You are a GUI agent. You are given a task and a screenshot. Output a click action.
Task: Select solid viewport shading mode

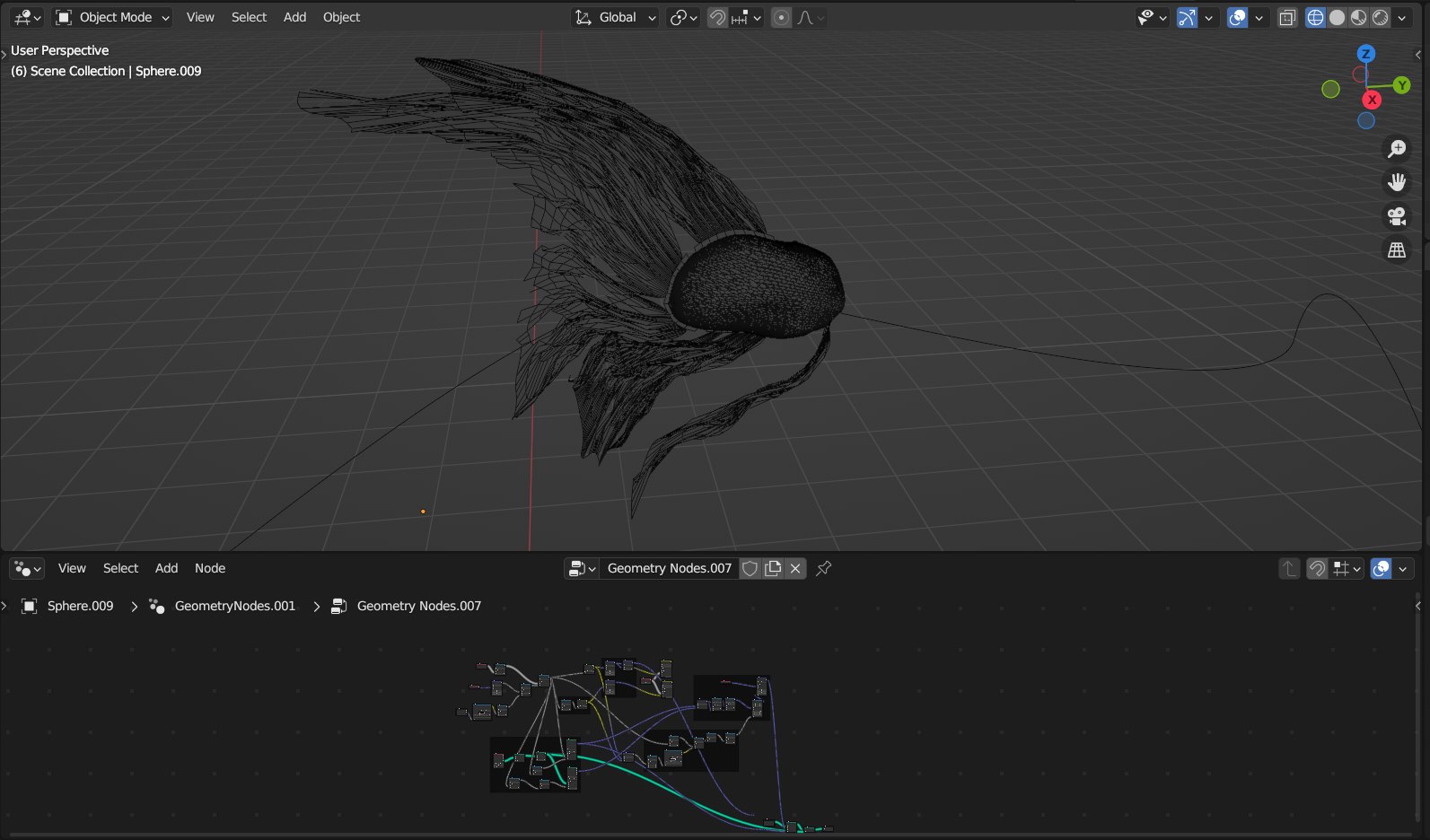tap(1338, 17)
